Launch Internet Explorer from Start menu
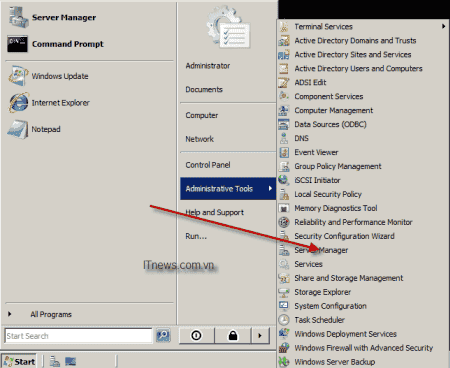This screenshot has width=450, height=368. pos(49,103)
